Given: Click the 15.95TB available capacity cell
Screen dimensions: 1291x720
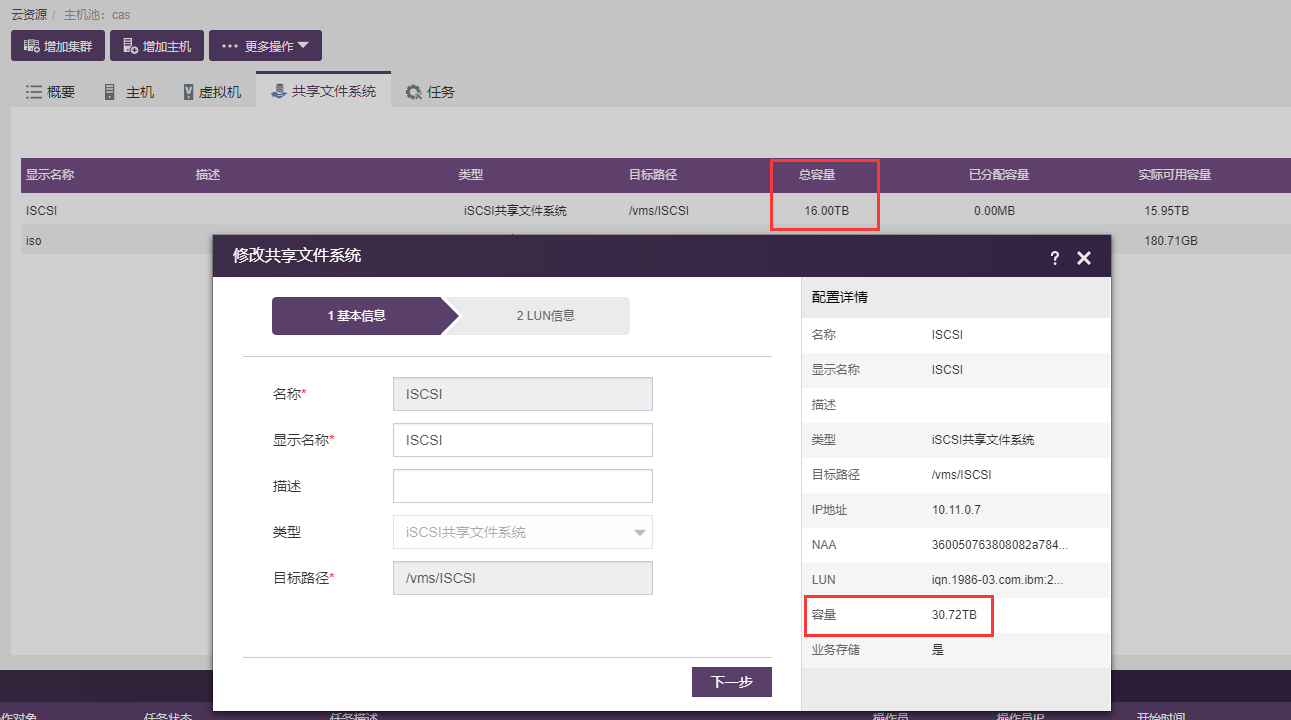Looking at the screenshot, I should [1167, 211].
